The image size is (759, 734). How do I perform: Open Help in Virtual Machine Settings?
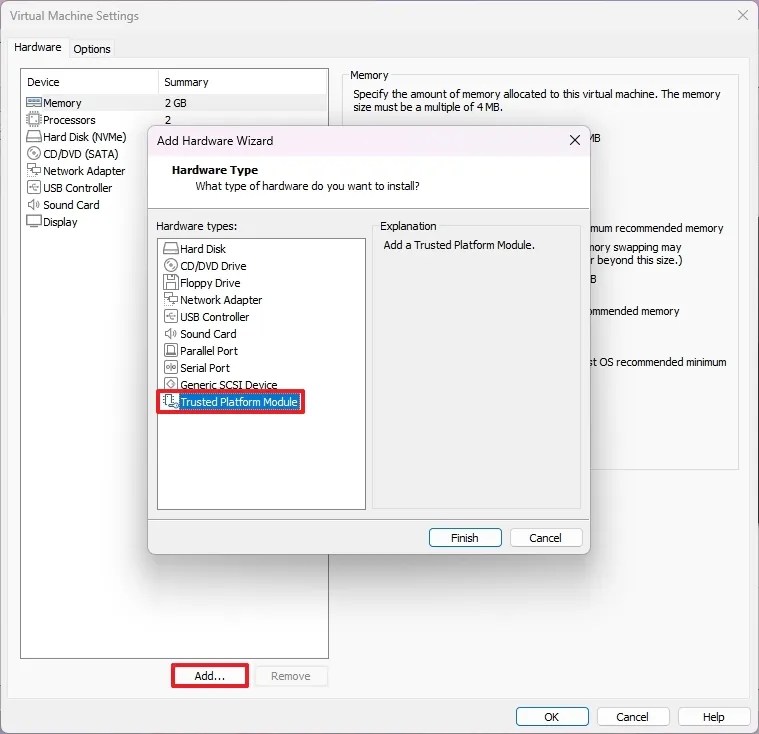coord(714,717)
